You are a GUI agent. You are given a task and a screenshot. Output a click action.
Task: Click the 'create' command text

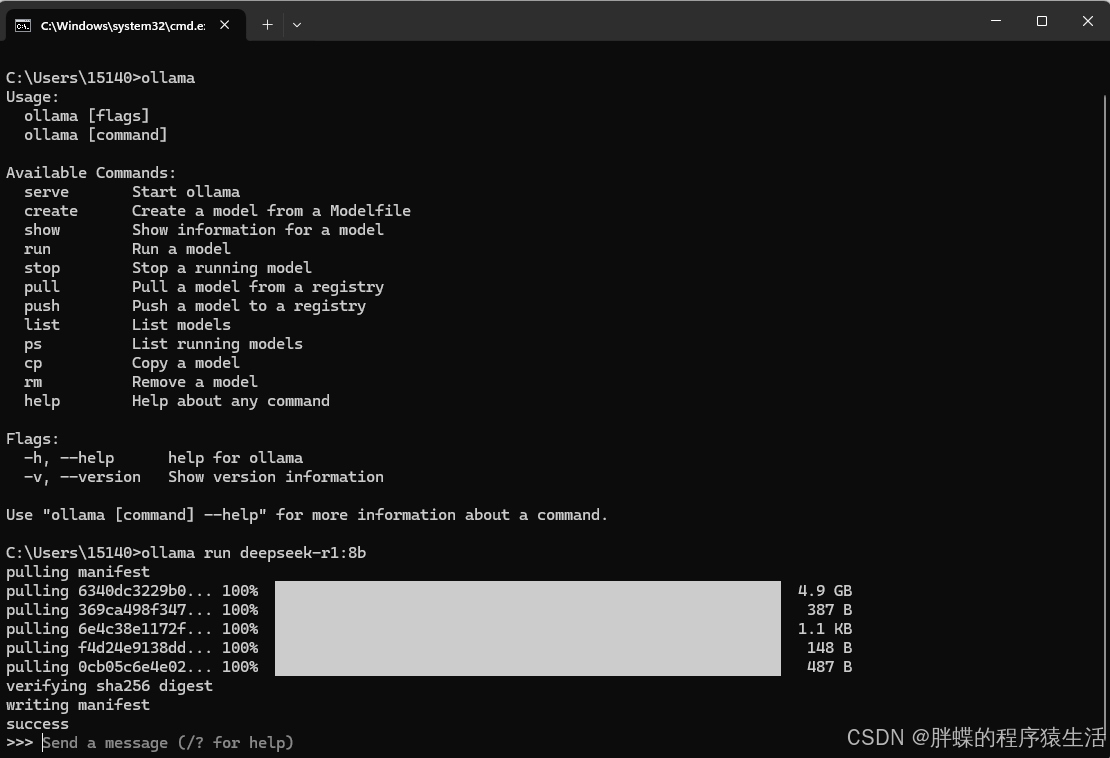point(51,211)
